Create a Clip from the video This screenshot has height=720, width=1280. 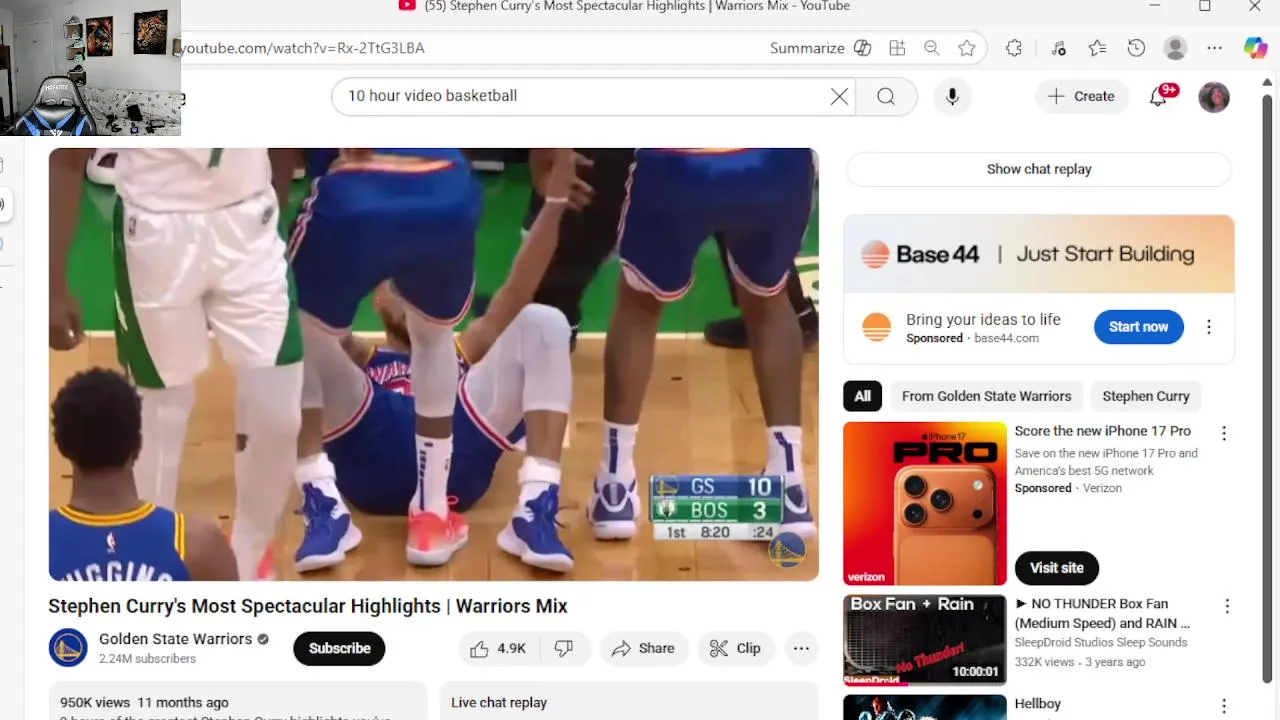[735, 648]
